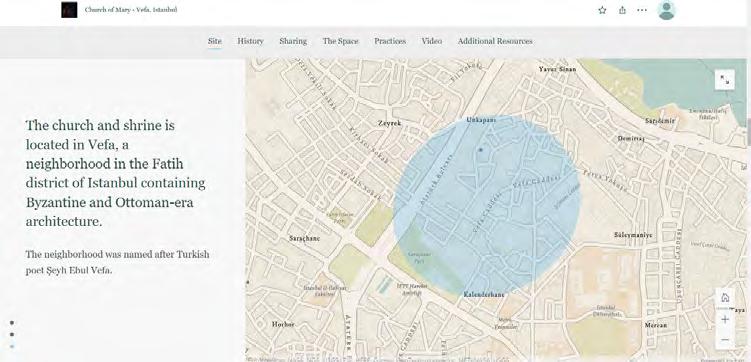751x362 pixels.
Task: Click the Sarıdemir label on the map
Action: [660, 121]
